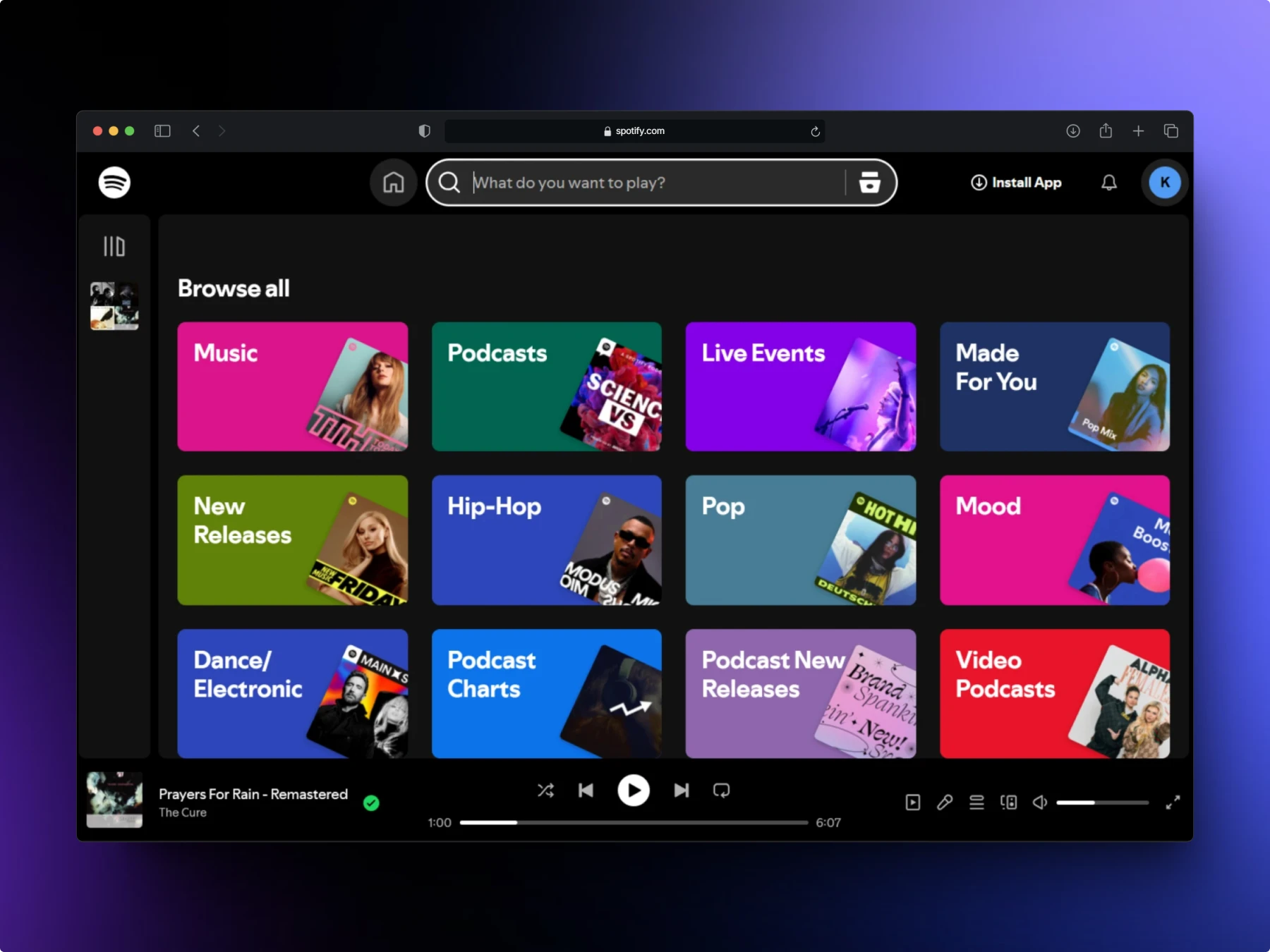Open the Live Events category card

(x=801, y=386)
